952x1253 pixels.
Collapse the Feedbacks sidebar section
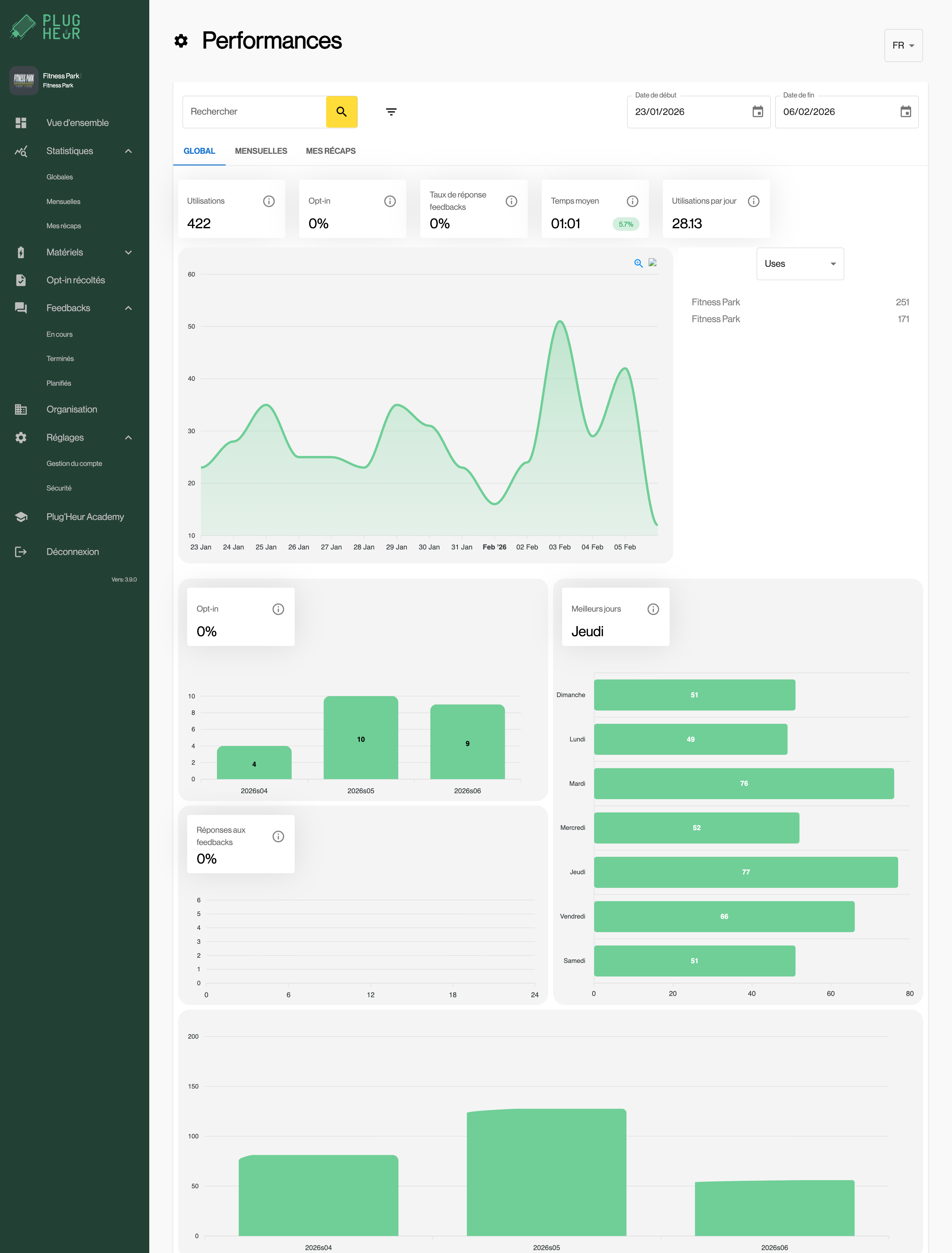pos(128,308)
